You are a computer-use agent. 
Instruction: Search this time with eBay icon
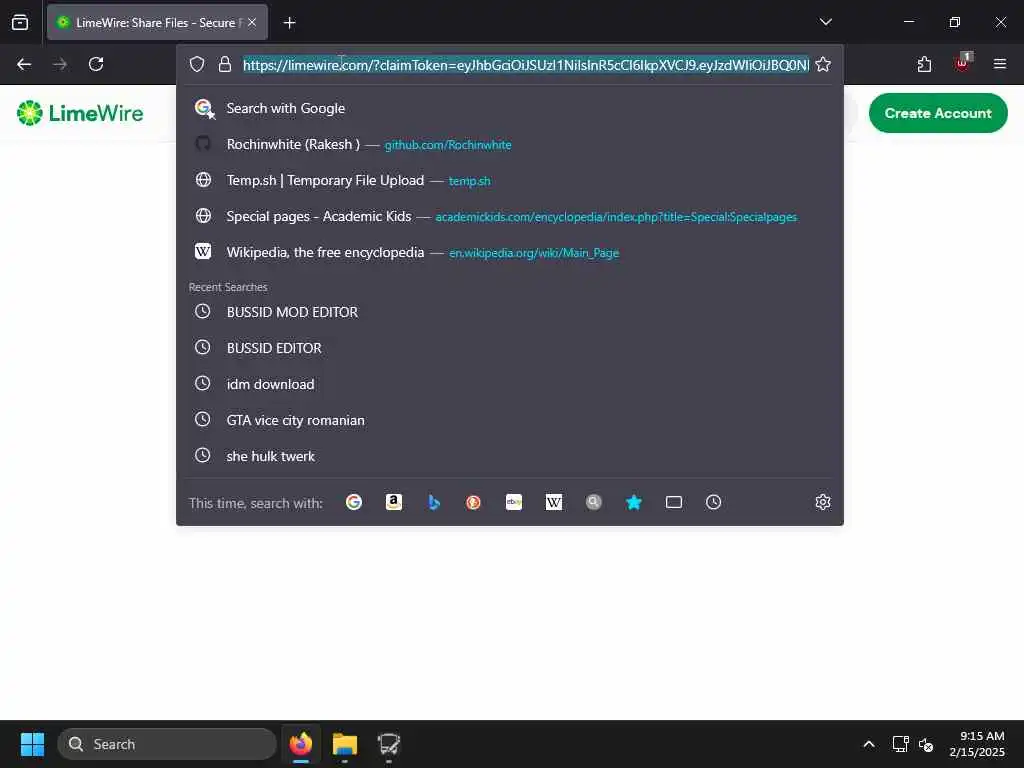514,502
